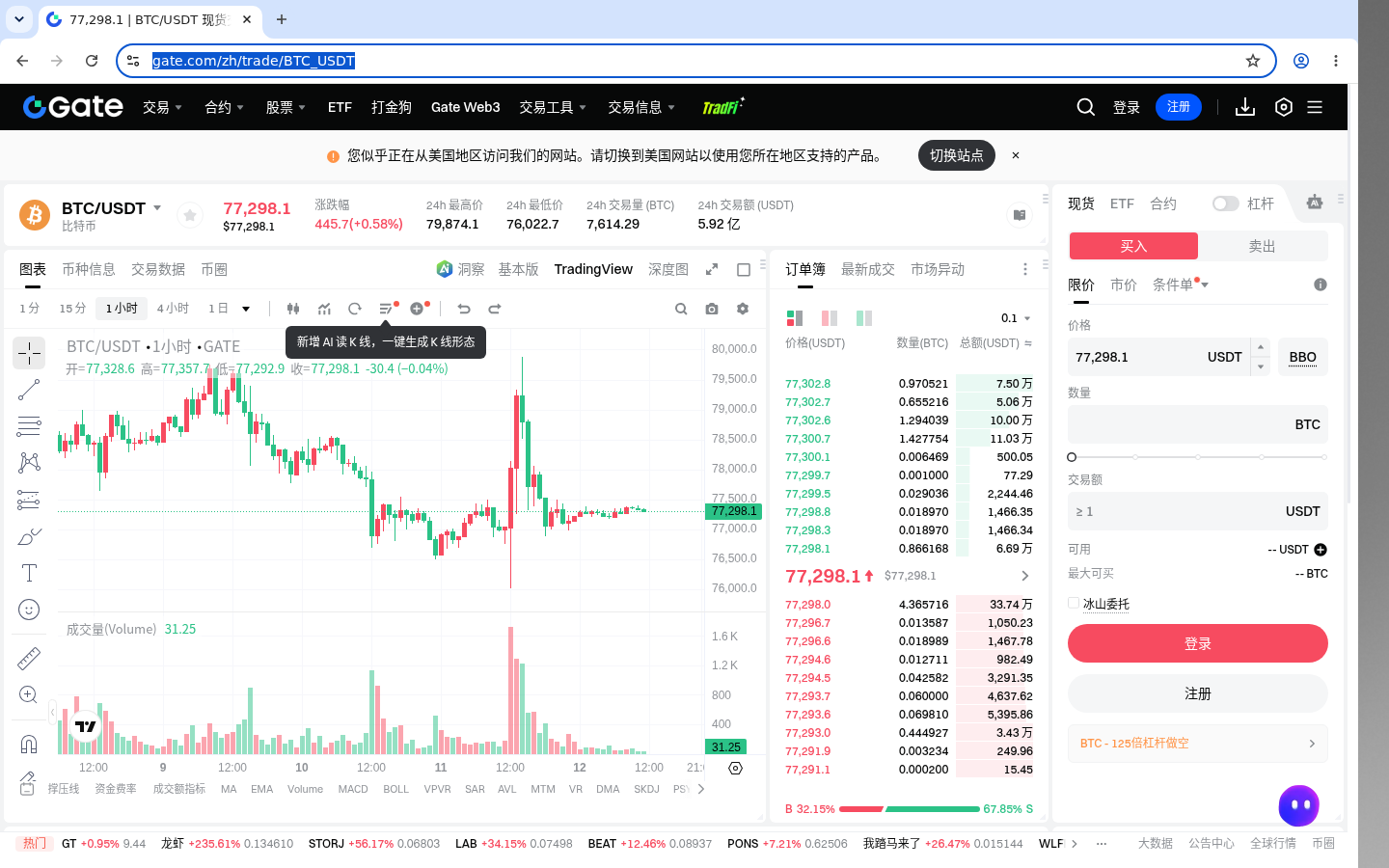Viewport: 1389px width, 868px height.
Task: Search symbols with chart magnifier icon
Action: click(x=681, y=309)
